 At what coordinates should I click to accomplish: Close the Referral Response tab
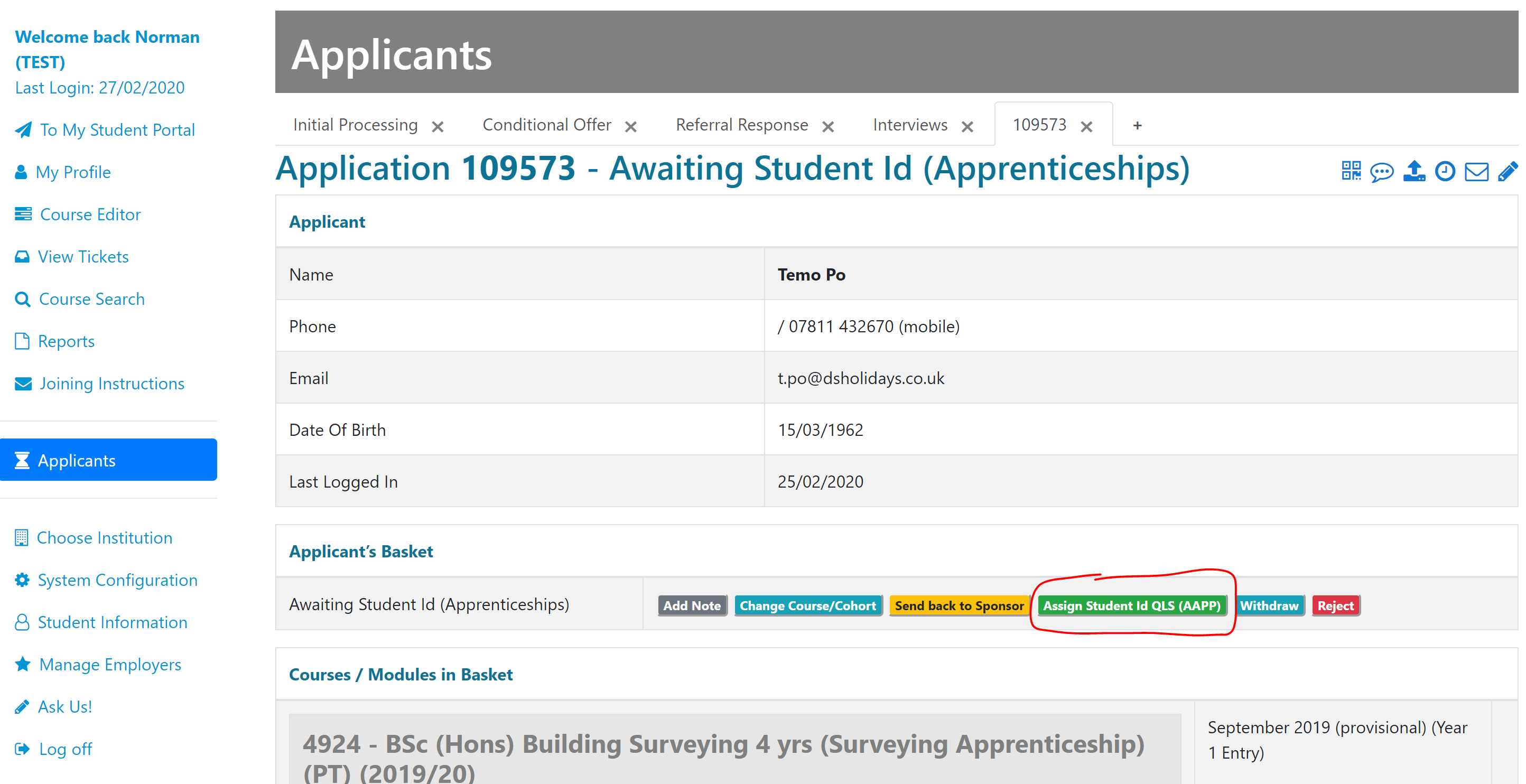pyautogui.click(x=829, y=126)
